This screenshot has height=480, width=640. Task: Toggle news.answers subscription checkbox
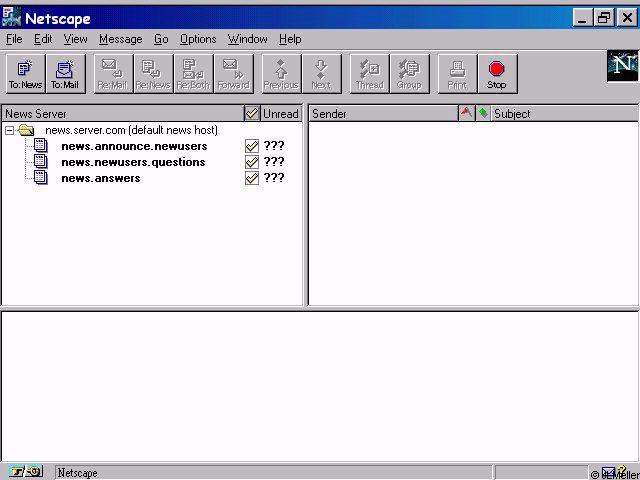[252, 178]
